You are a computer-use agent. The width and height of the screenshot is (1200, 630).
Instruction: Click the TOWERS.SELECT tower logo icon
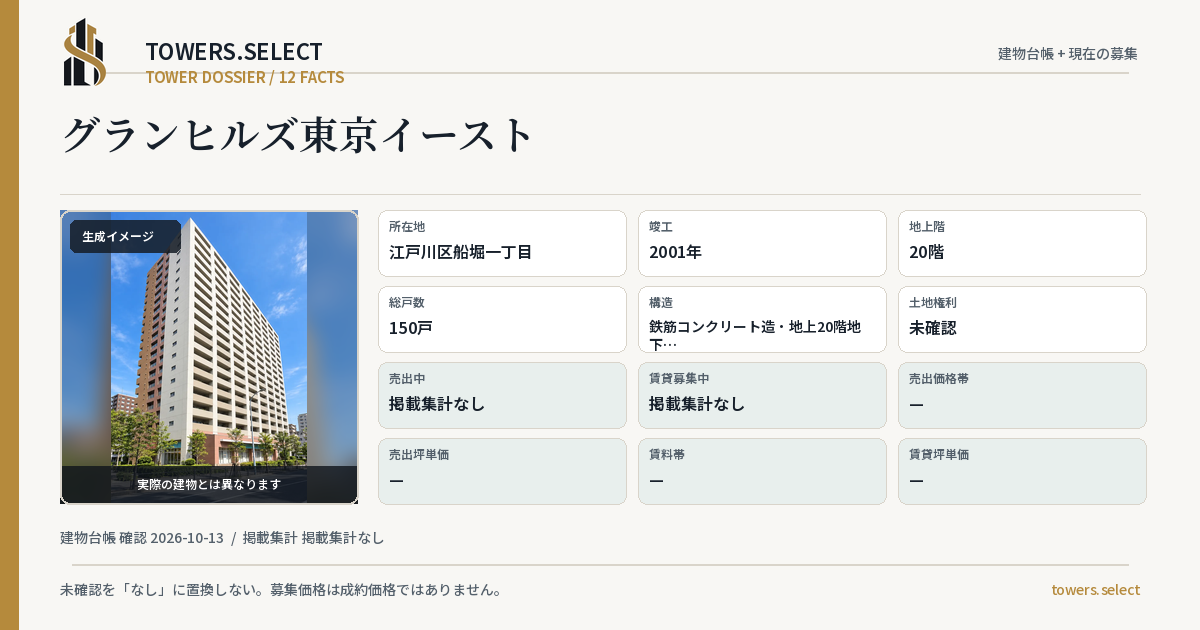coord(85,52)
